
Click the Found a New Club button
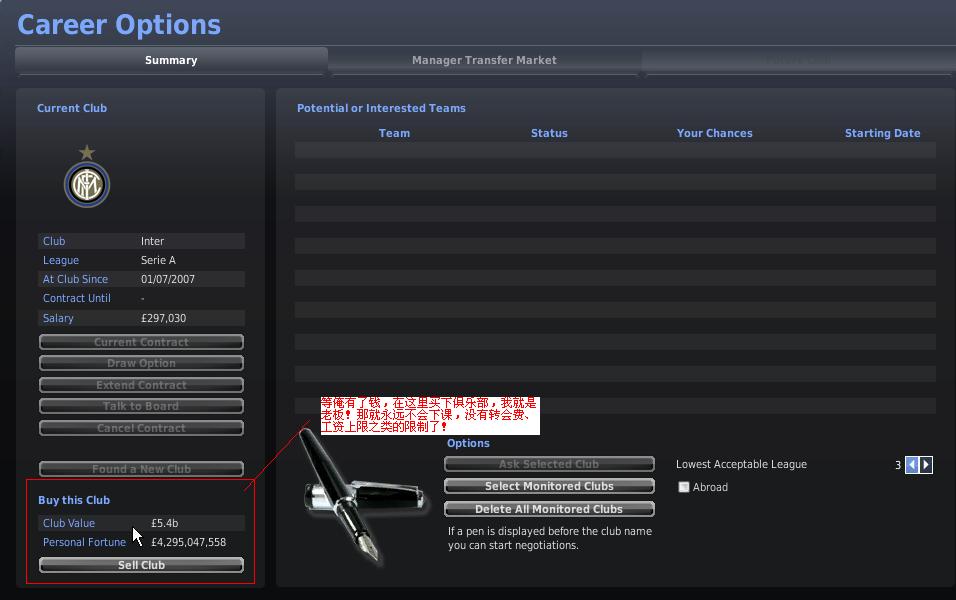[141, 469]
